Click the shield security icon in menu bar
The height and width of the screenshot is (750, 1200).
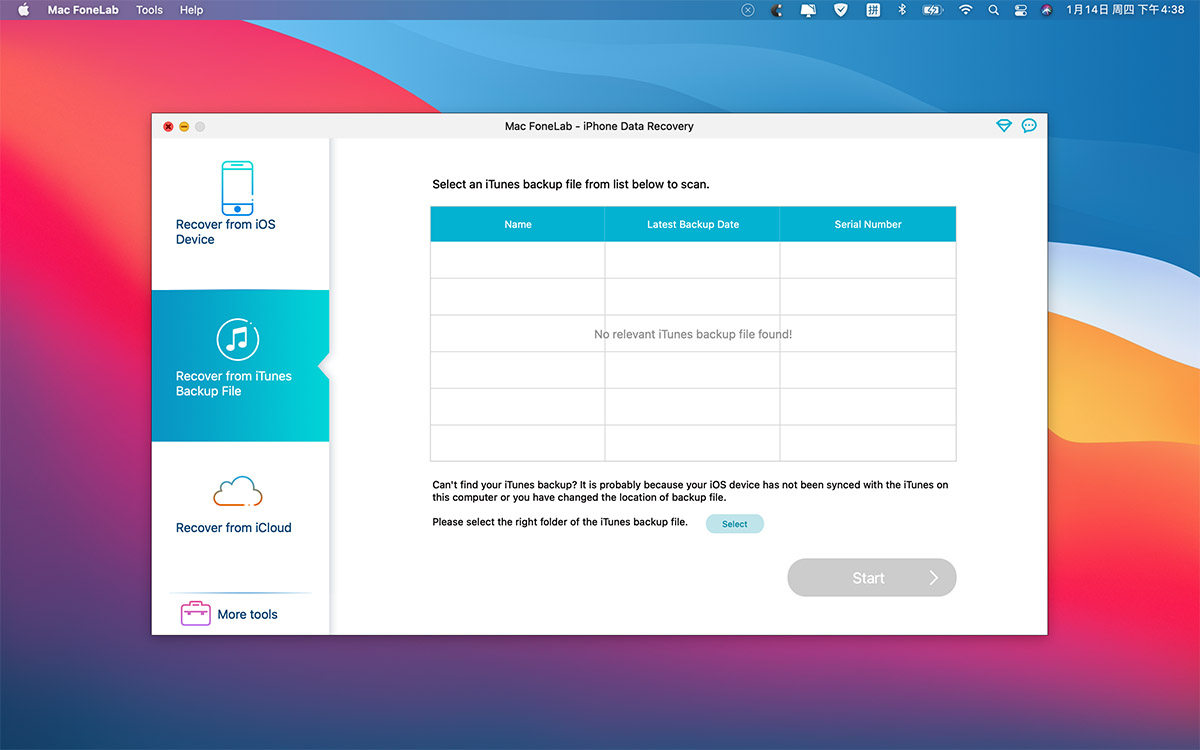(x=841, y=10)
